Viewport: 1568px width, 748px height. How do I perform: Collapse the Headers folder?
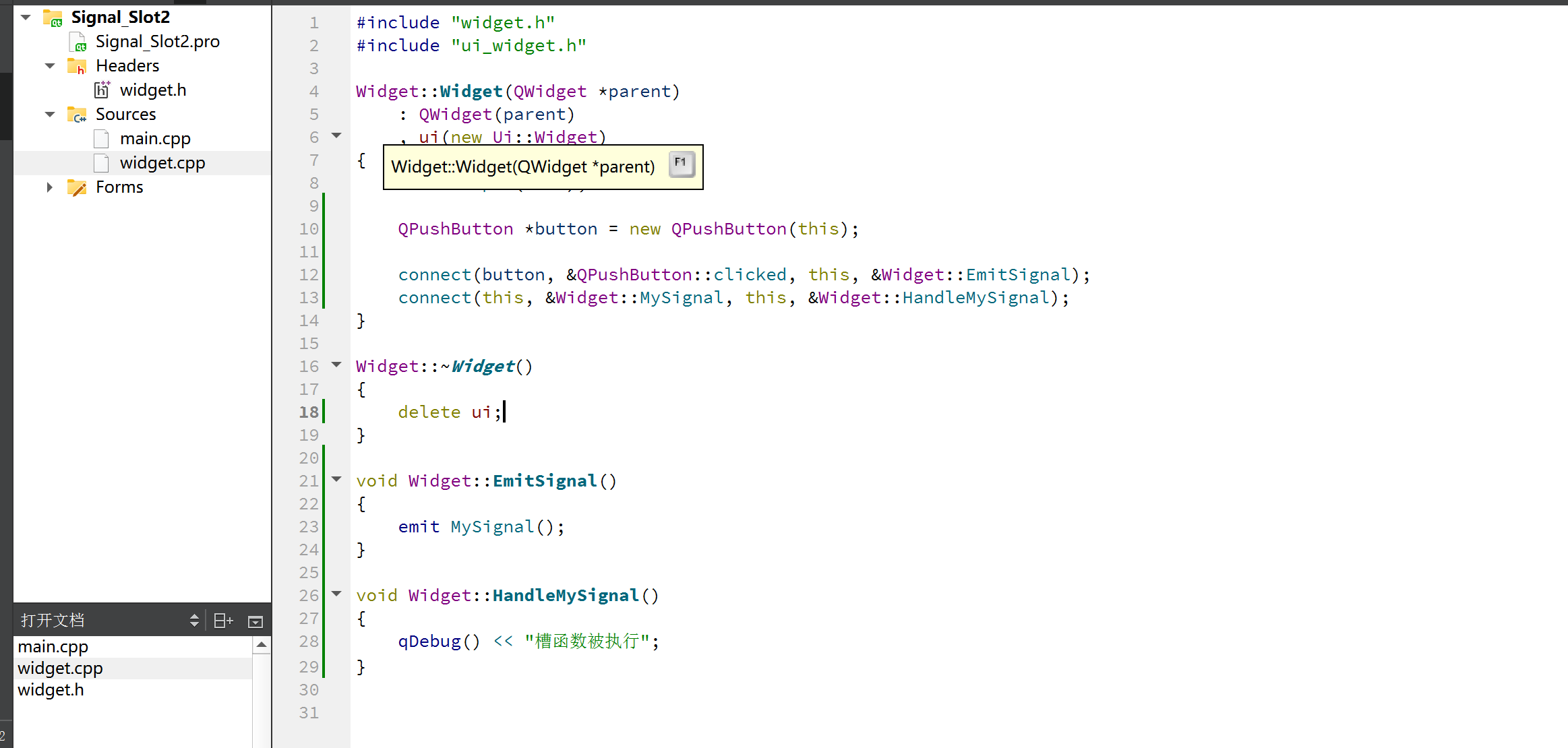tap(49, 66)
